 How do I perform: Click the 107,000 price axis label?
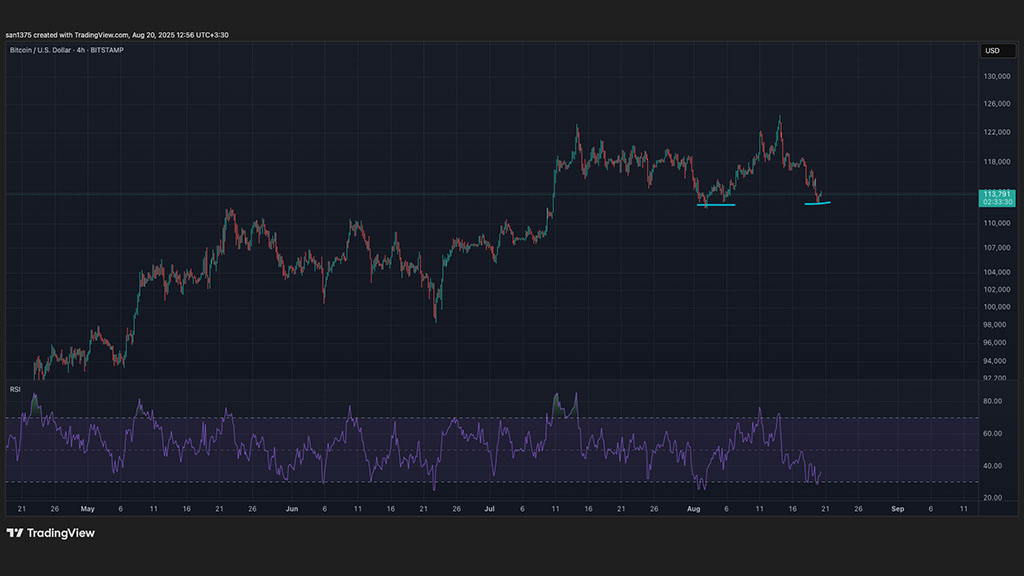(997, 248)
